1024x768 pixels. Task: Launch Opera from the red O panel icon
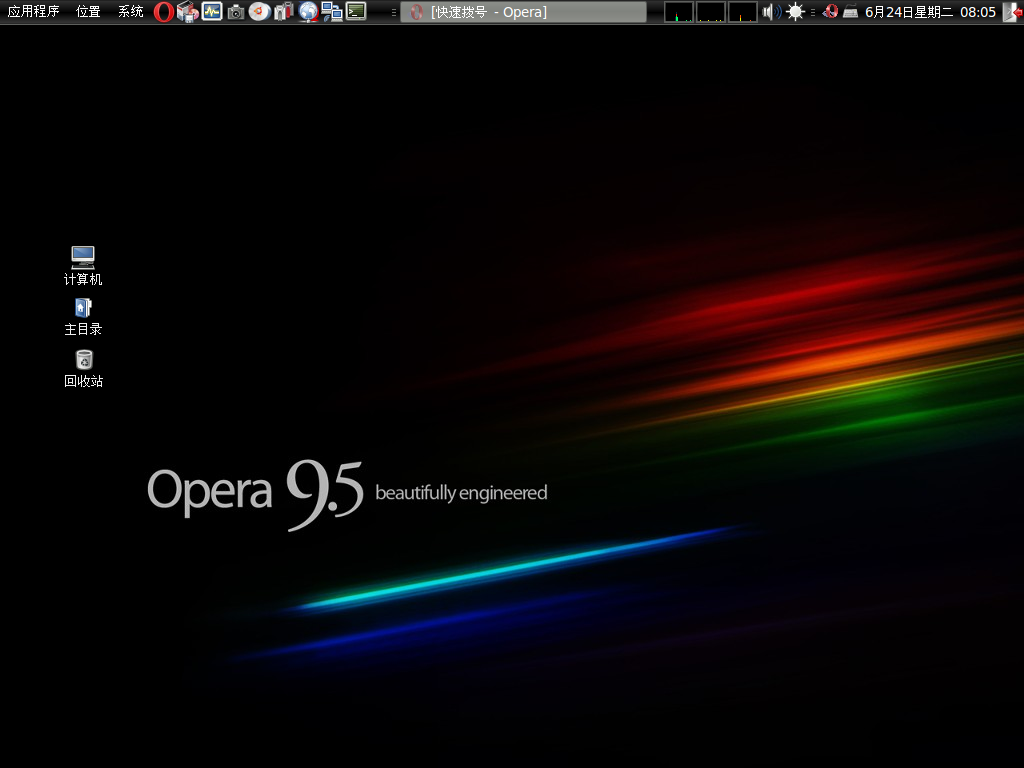click(164, 12)
